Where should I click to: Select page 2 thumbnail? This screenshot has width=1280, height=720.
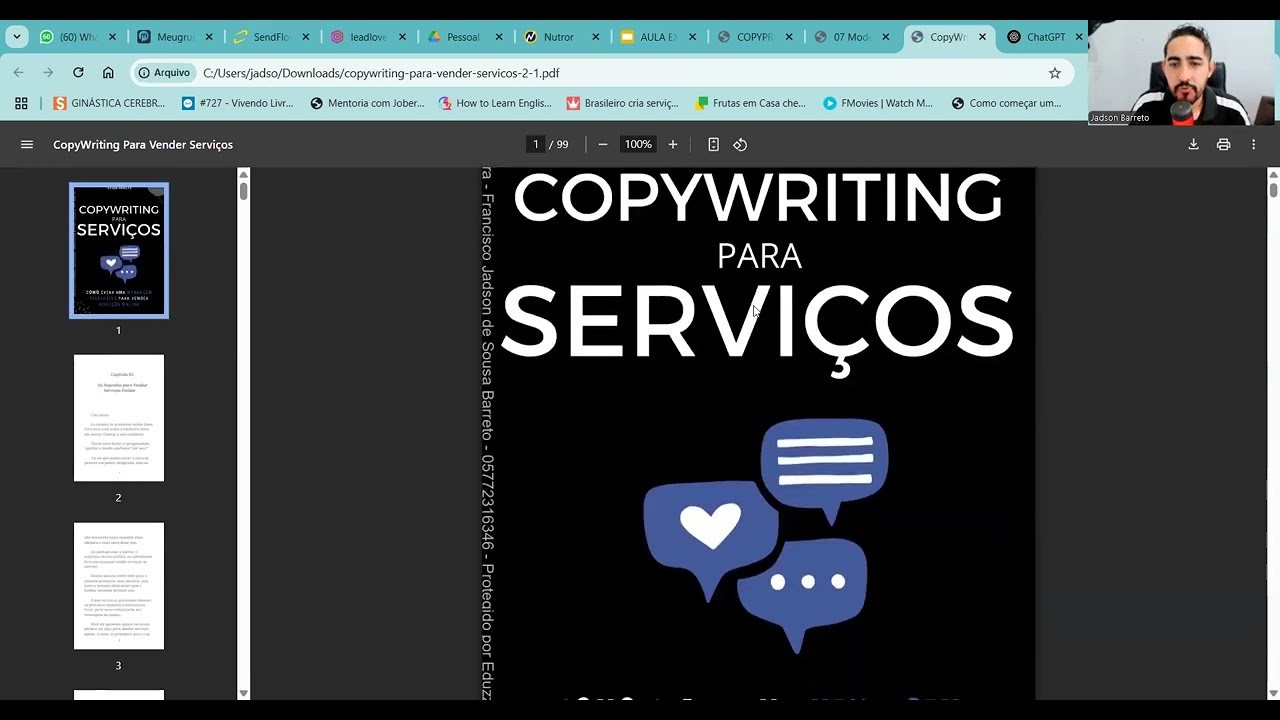pyautogui.click(x=119, y=418)
